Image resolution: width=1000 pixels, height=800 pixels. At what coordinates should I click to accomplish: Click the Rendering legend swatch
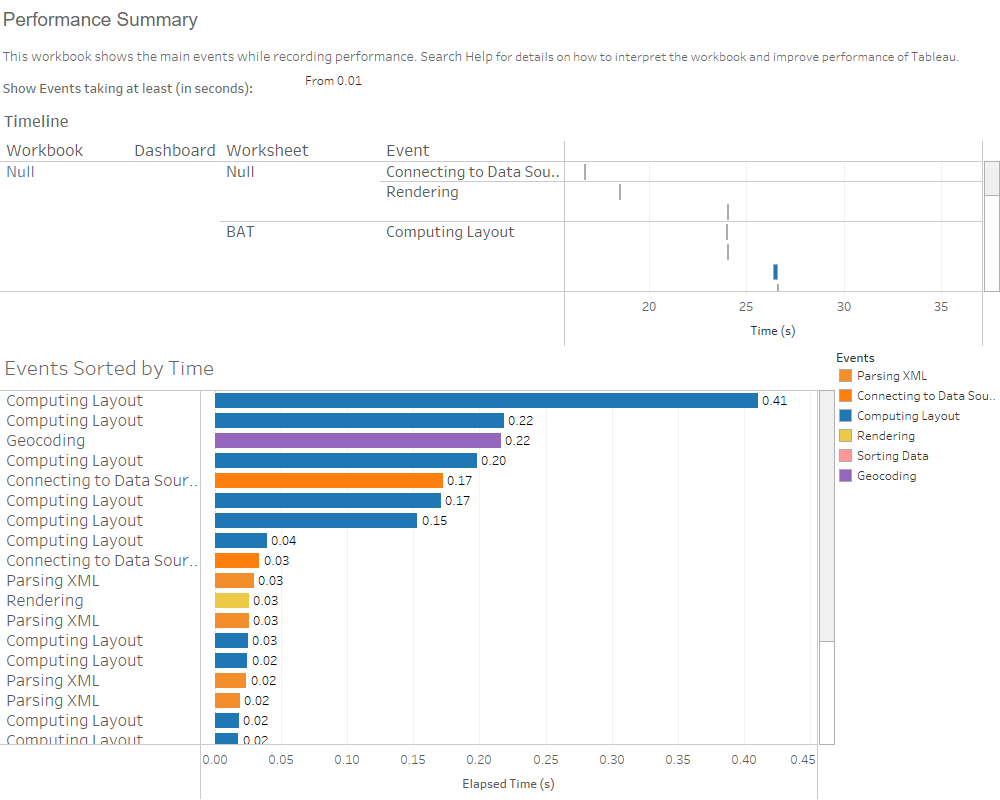coord(846,436)
